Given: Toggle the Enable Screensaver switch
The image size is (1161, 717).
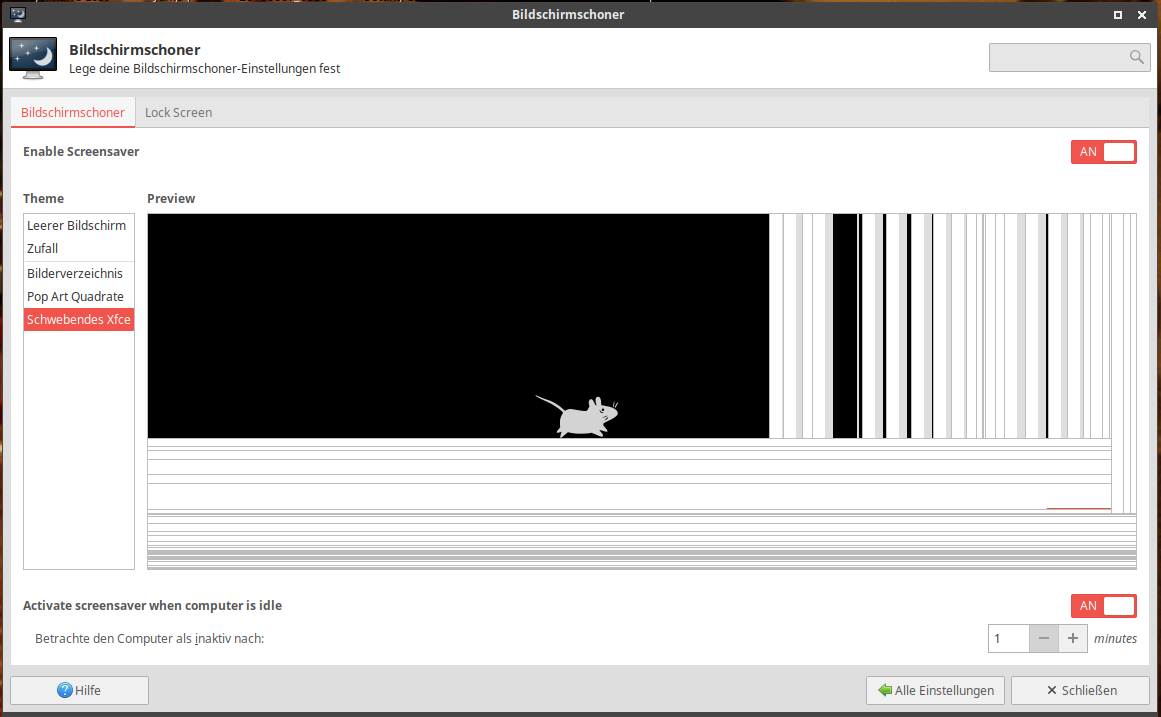Looking at the screenshot, I should [1103, 152].
